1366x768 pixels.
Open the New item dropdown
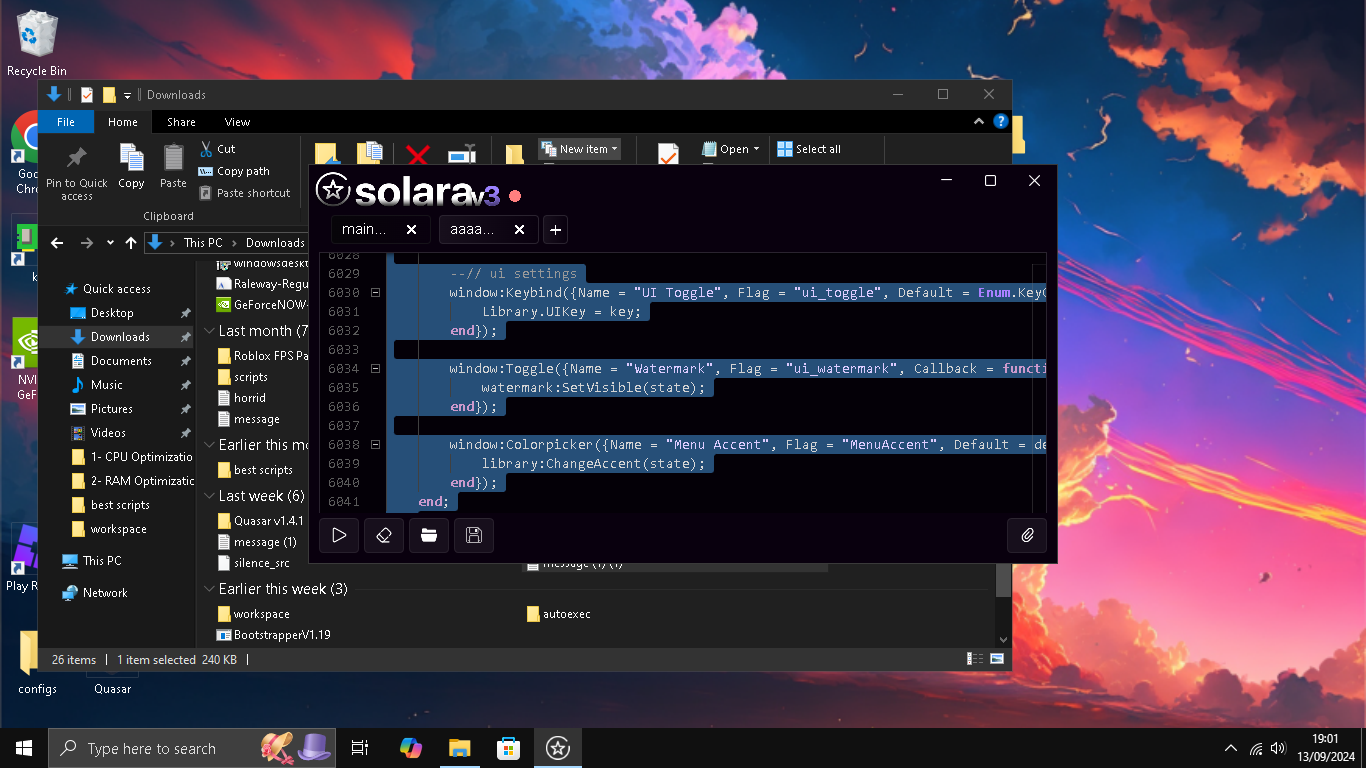click(x=580, y=149)
